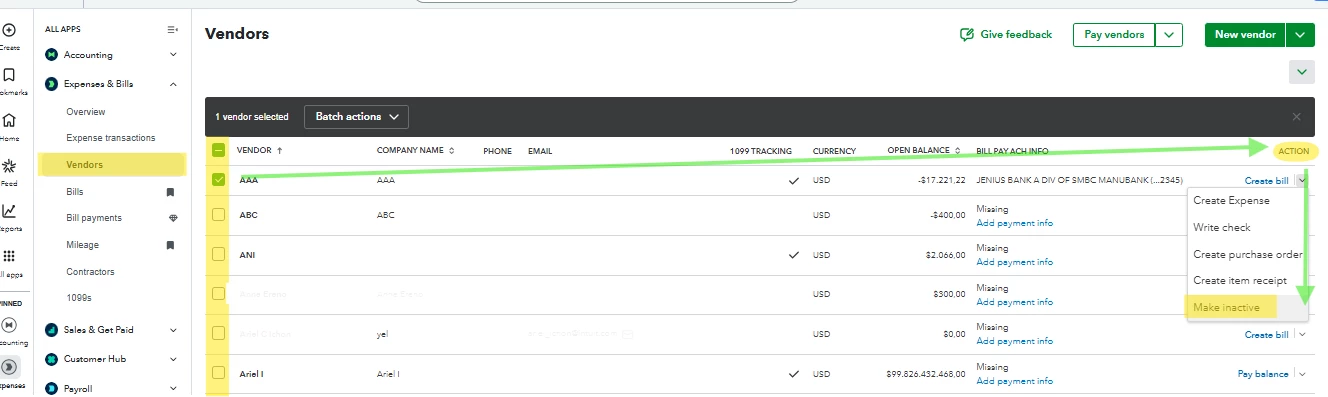The width and height of the screenshot is (1328, 397).
Task: Open the Pay vendors dropdown arrow
Action: (x=1169, y=35)
